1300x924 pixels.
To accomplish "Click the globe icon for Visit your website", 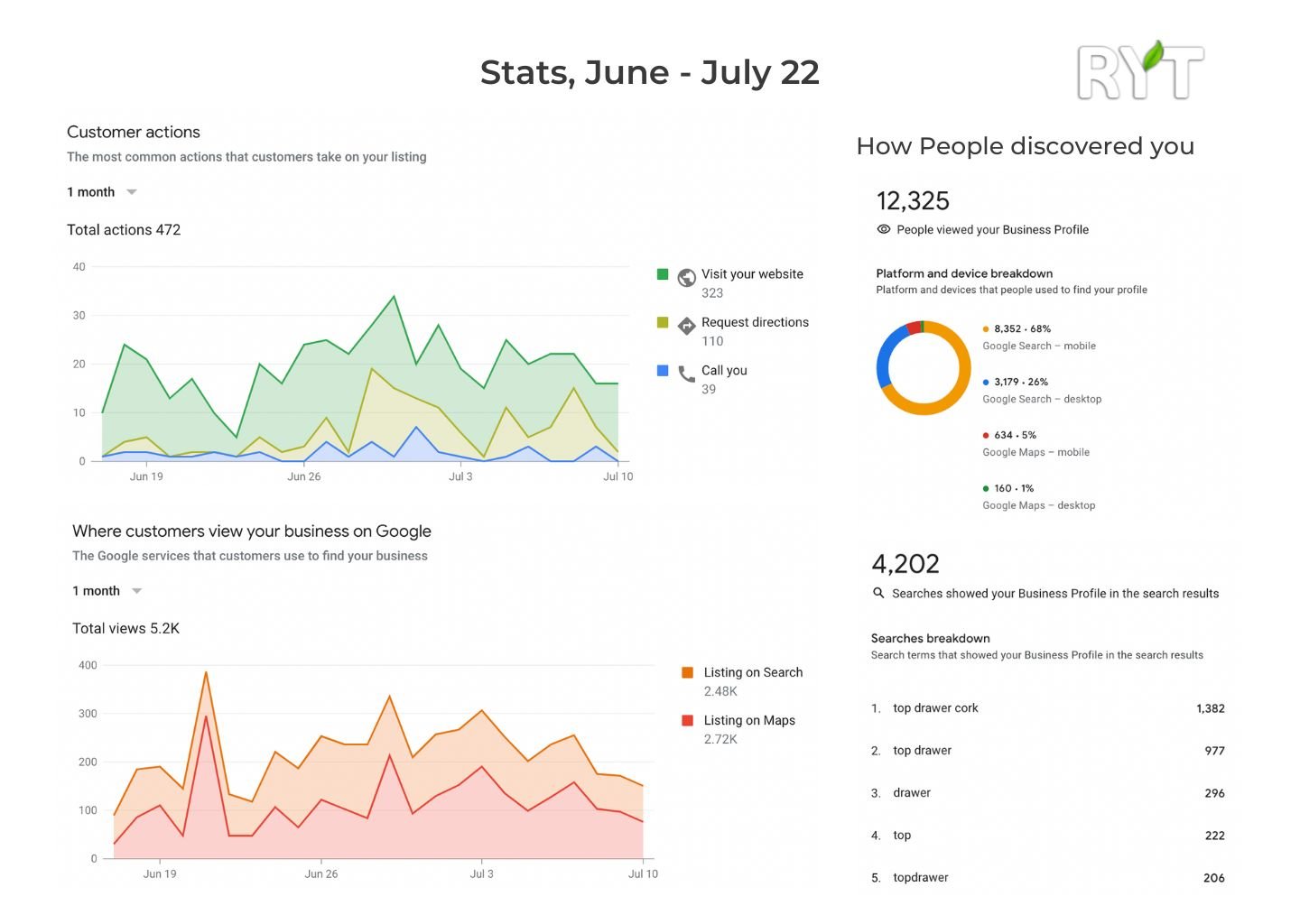I will click(x=686, y=277).
